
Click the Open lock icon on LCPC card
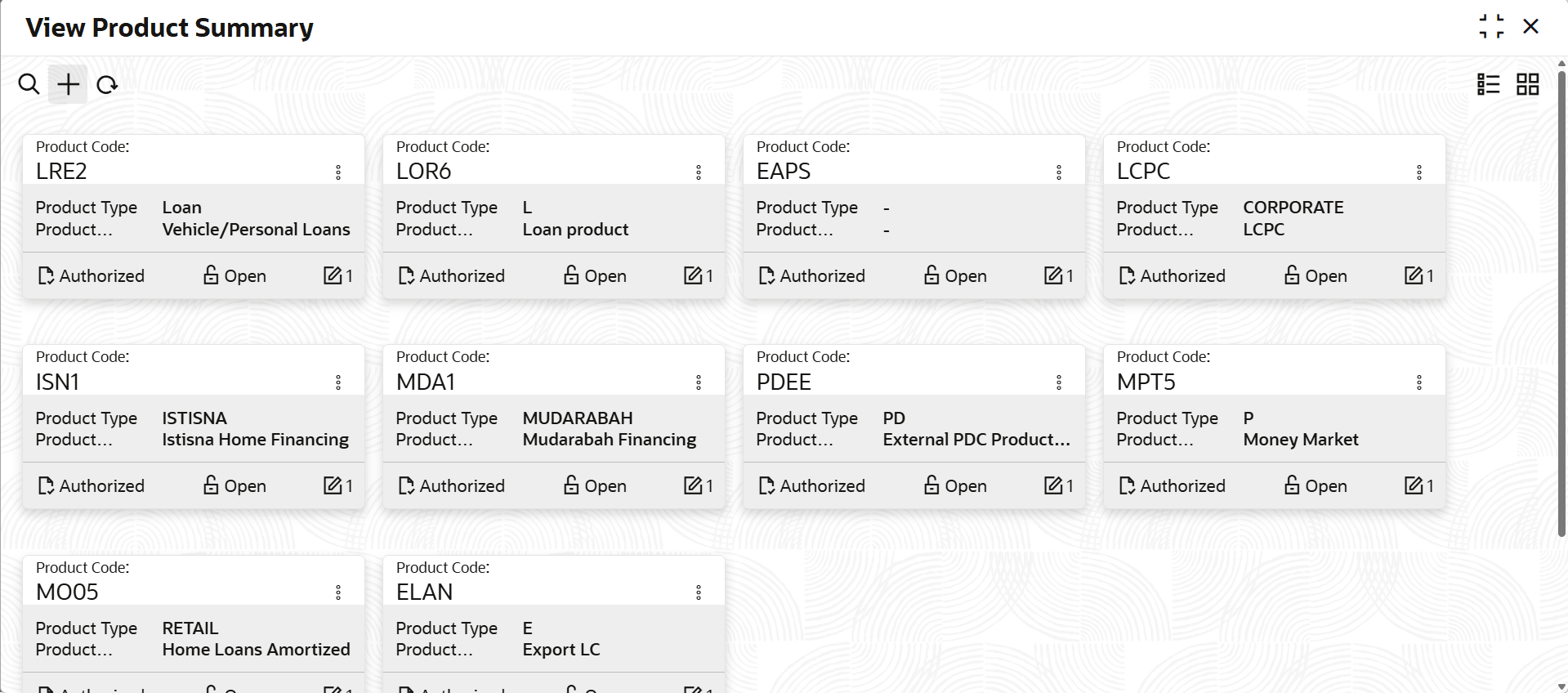[1292, 275]
